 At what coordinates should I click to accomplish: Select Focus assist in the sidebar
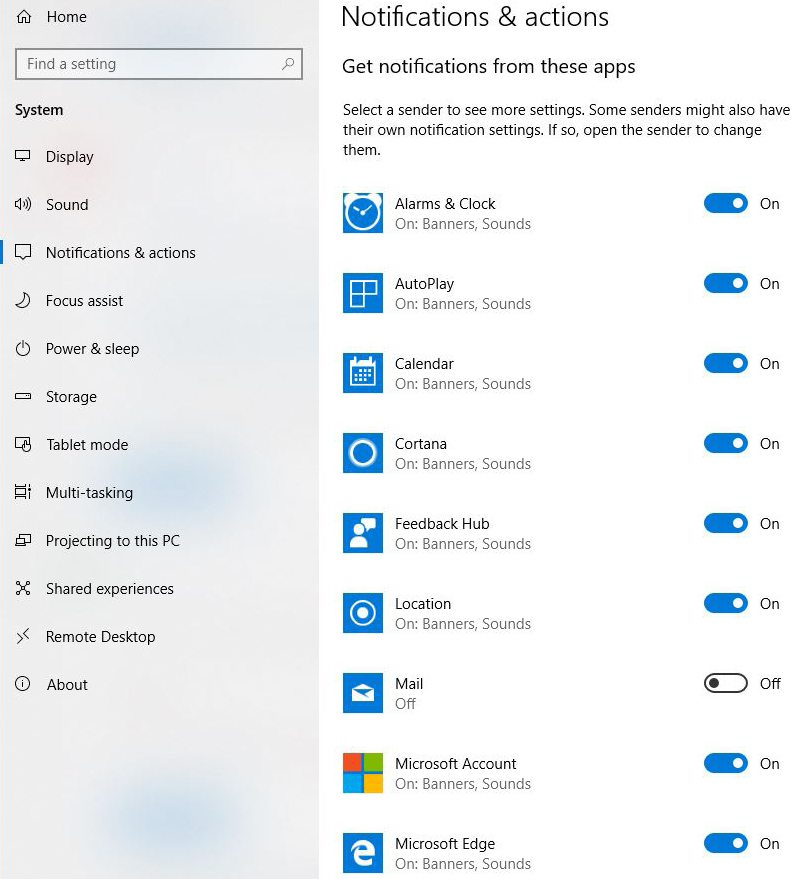pyautogui.click(x=84, y=301)
